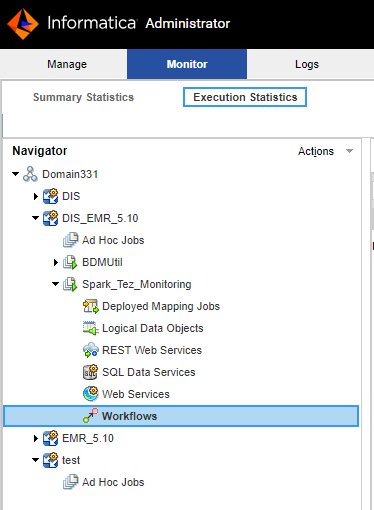This screenshot has height=510, width=374.
Task: Expand the DIS service node
Action: point(36,196)
